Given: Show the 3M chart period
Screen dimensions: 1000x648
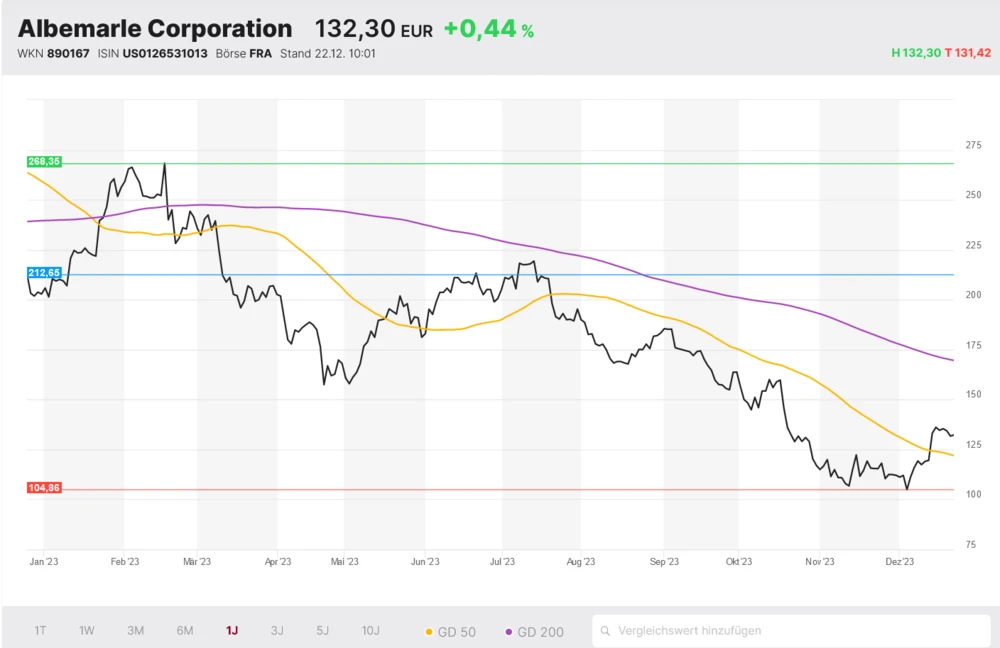Looking at the screenshot, I should coord(136,630).
